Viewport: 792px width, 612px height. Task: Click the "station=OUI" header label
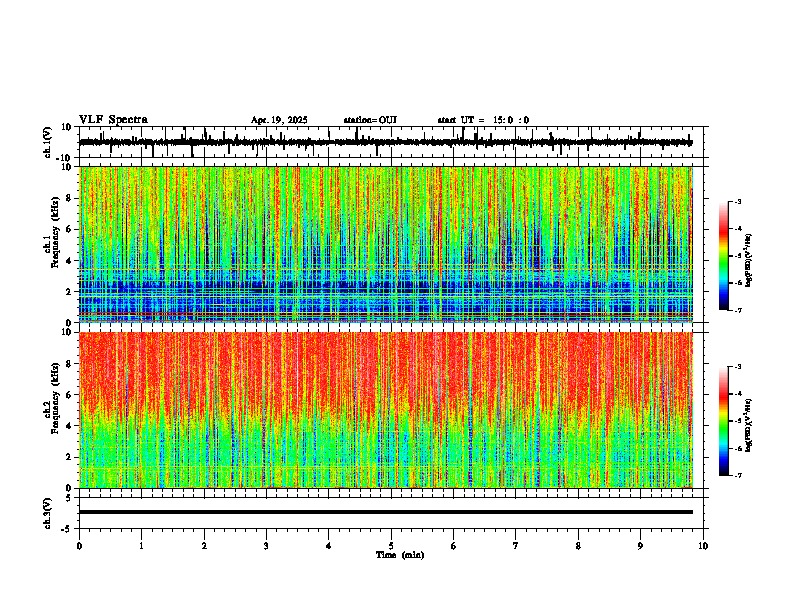click(x=370, y=120)
